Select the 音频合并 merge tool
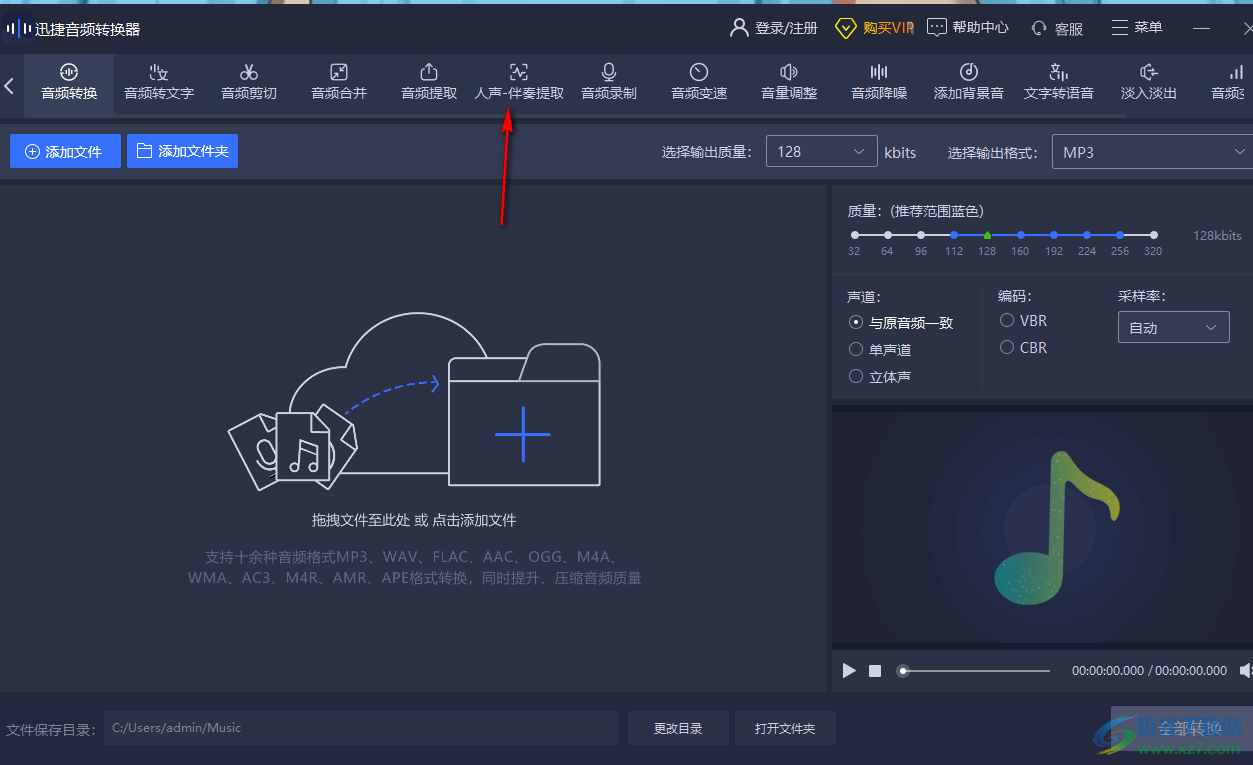This screenshot has width=1253, height=765. coord(339,82)
